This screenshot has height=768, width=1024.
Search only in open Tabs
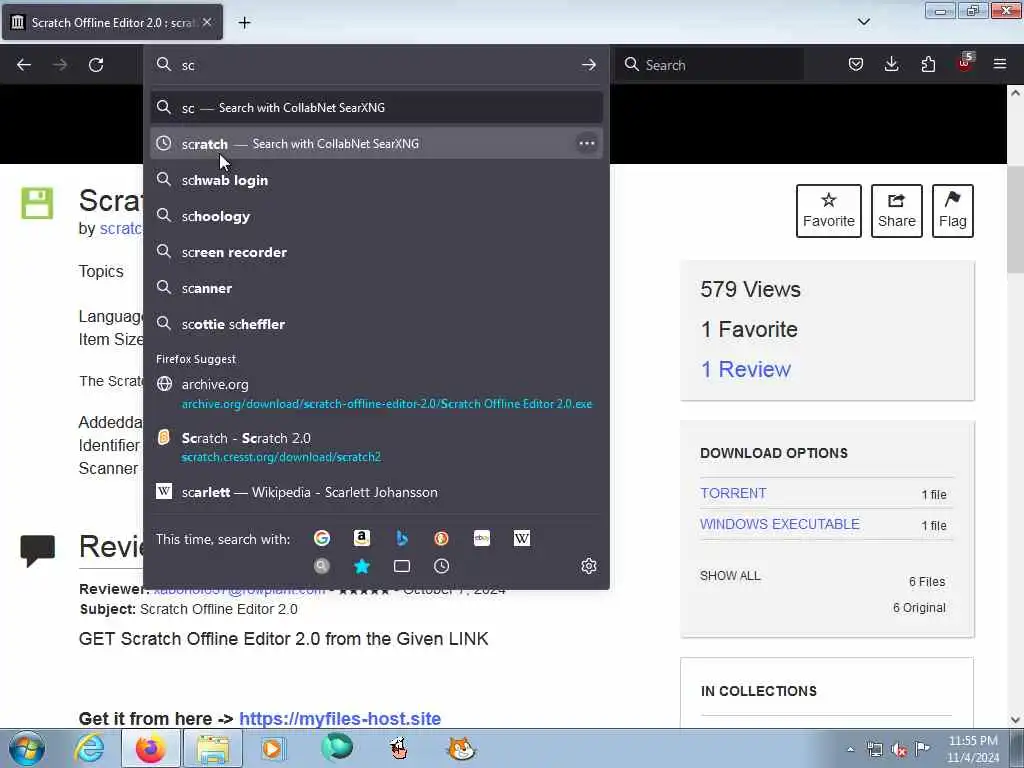pos(402,566)
